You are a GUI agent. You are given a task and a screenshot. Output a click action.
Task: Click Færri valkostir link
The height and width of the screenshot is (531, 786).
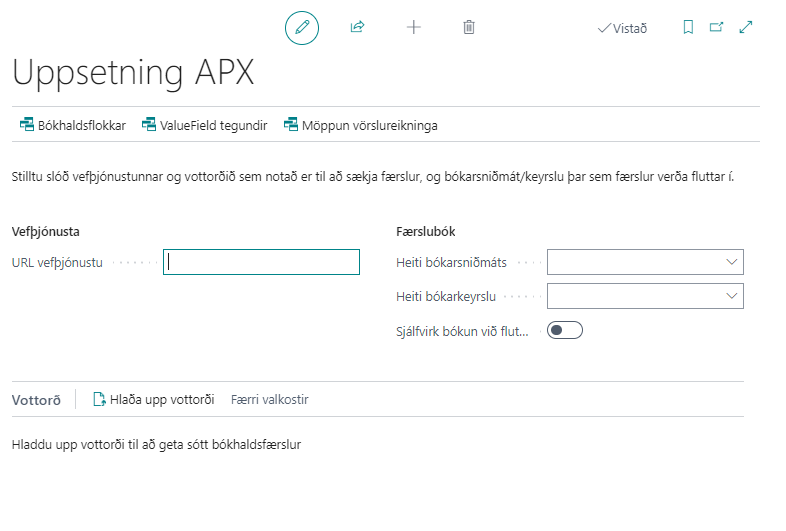(x=269, y=400)
